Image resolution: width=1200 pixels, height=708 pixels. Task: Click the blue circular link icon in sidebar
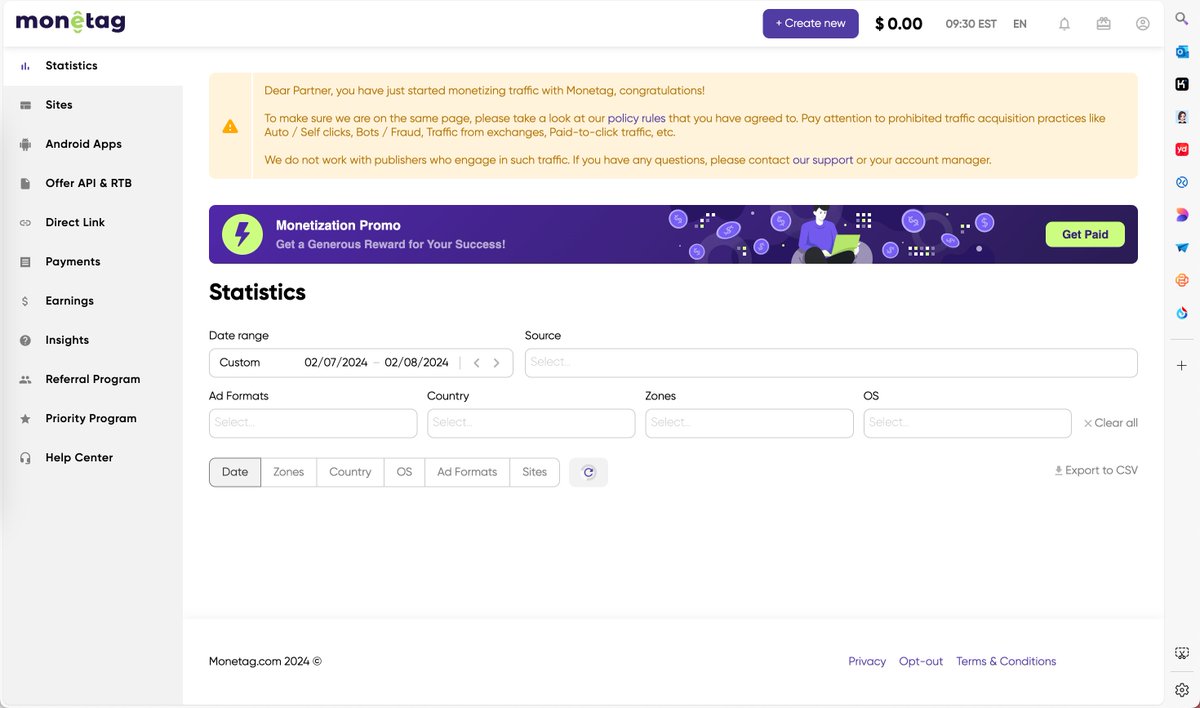coord(1182,182)
